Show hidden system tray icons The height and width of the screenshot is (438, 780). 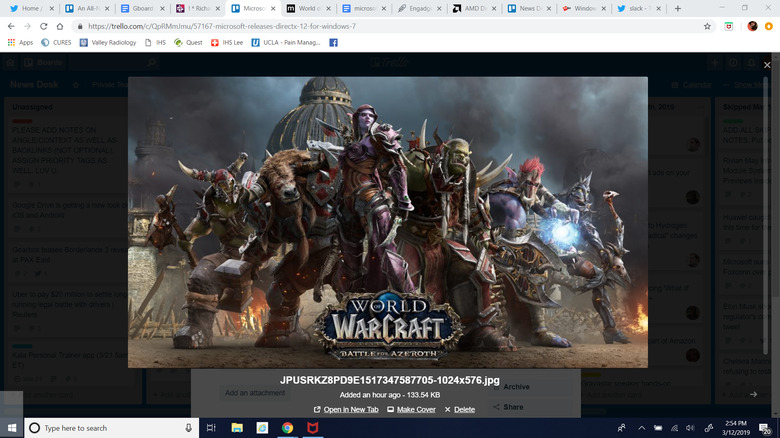tap(641, 428)
